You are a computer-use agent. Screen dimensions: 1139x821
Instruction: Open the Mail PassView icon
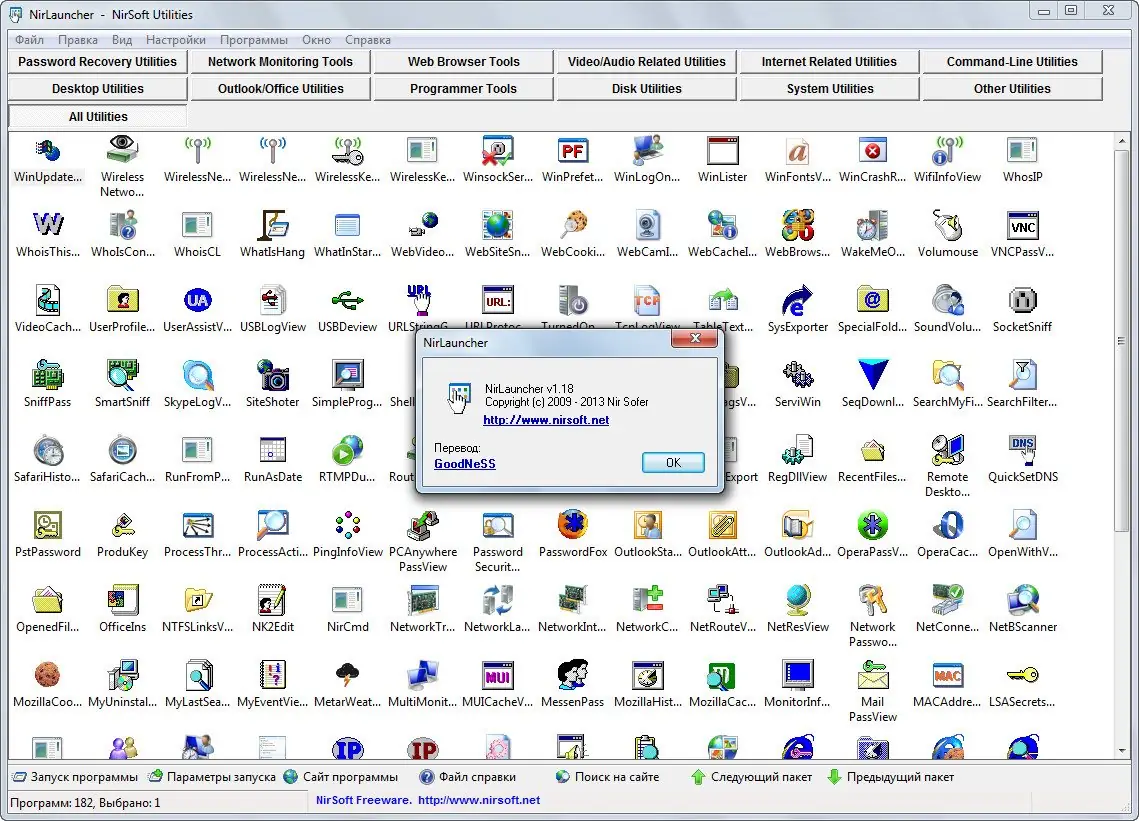(x=872, y=674)
